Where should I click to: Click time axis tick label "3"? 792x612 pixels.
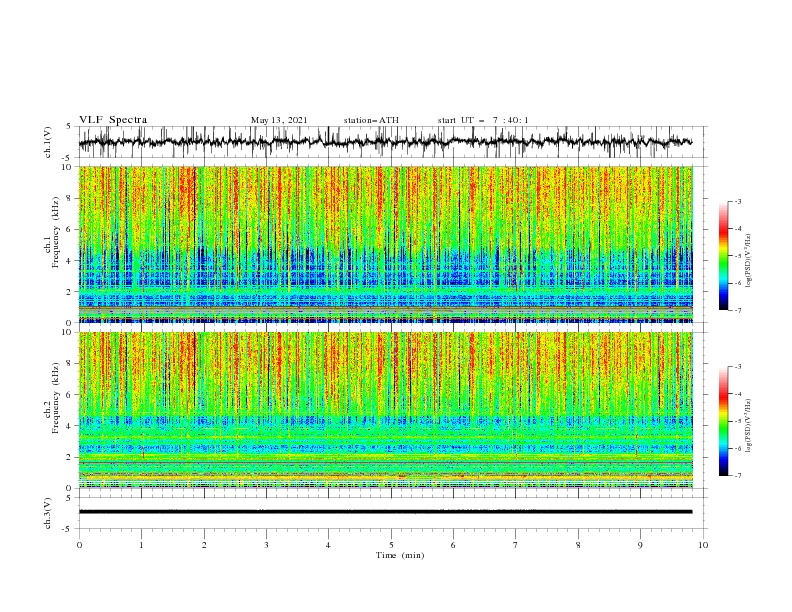pyautogui.click(x=266, y=545)
